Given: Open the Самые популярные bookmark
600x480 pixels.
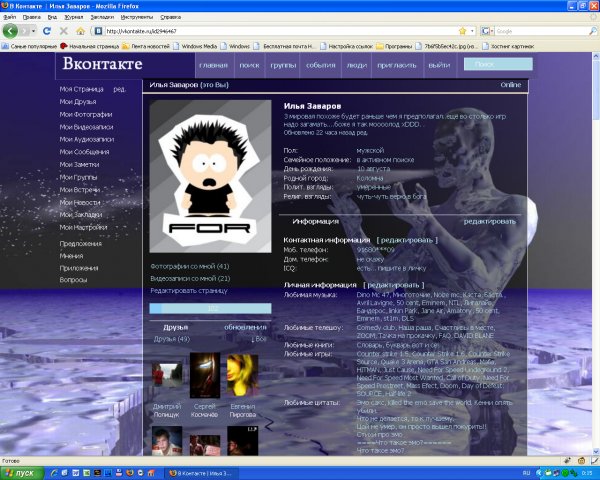Looking at the screenshot, I should 29,46.
